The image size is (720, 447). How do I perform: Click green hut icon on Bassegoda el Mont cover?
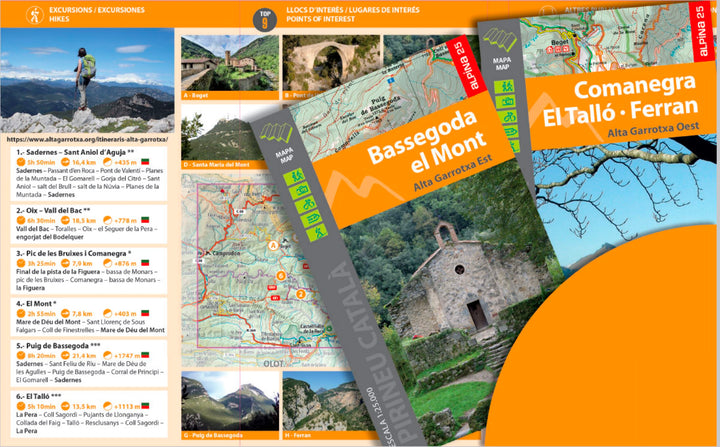point(300,190)
